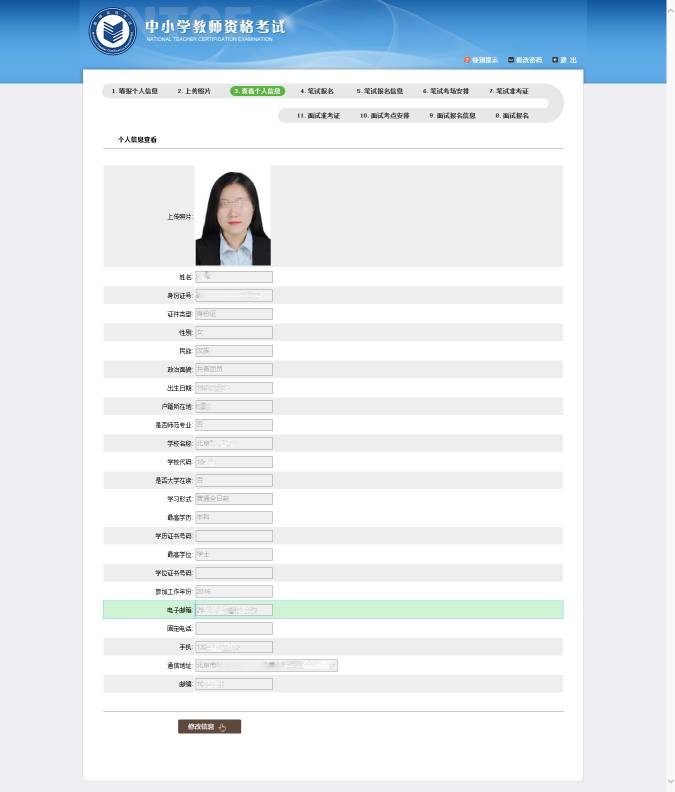
Task: Click the 户籍所在地 field
Action: click(x=234, y=407)
